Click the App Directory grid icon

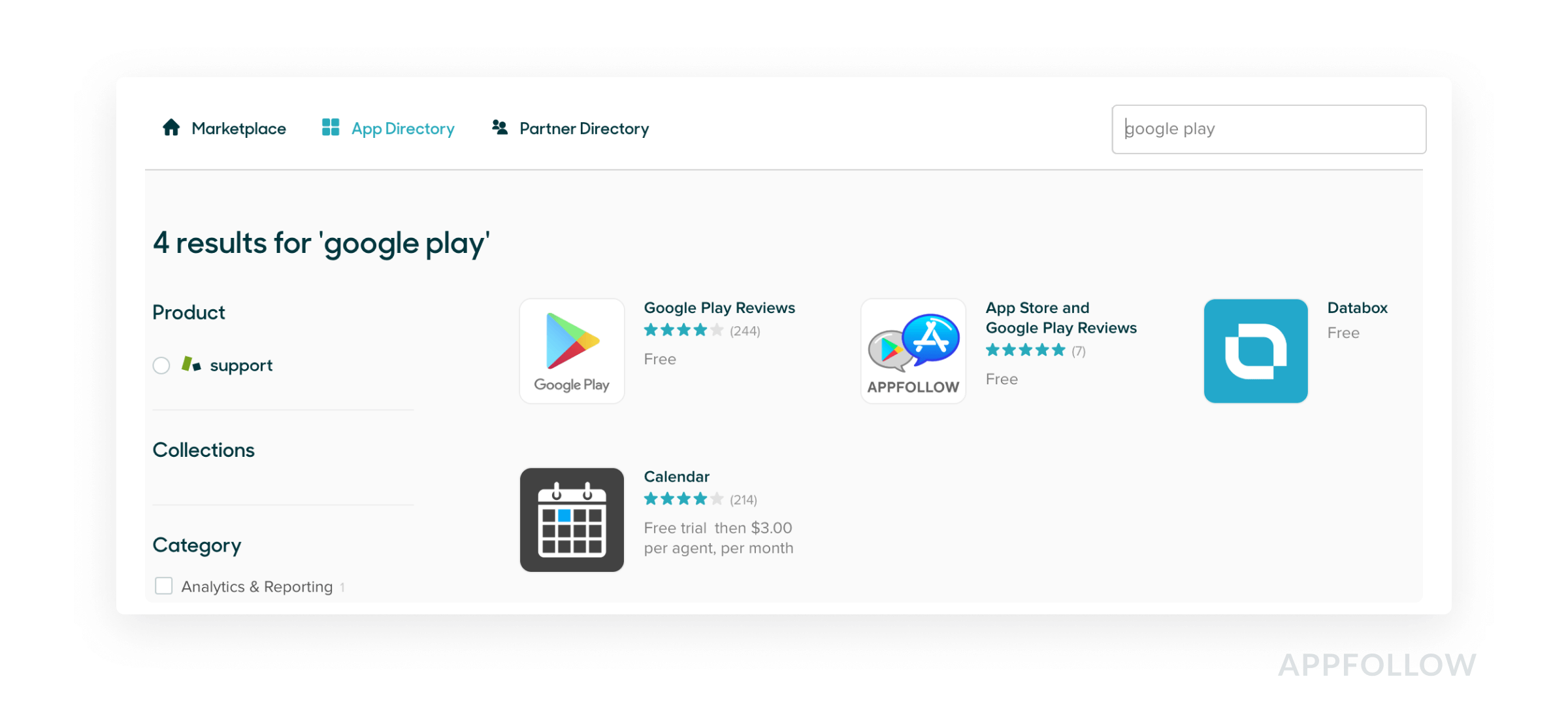[x=331, y=127]
